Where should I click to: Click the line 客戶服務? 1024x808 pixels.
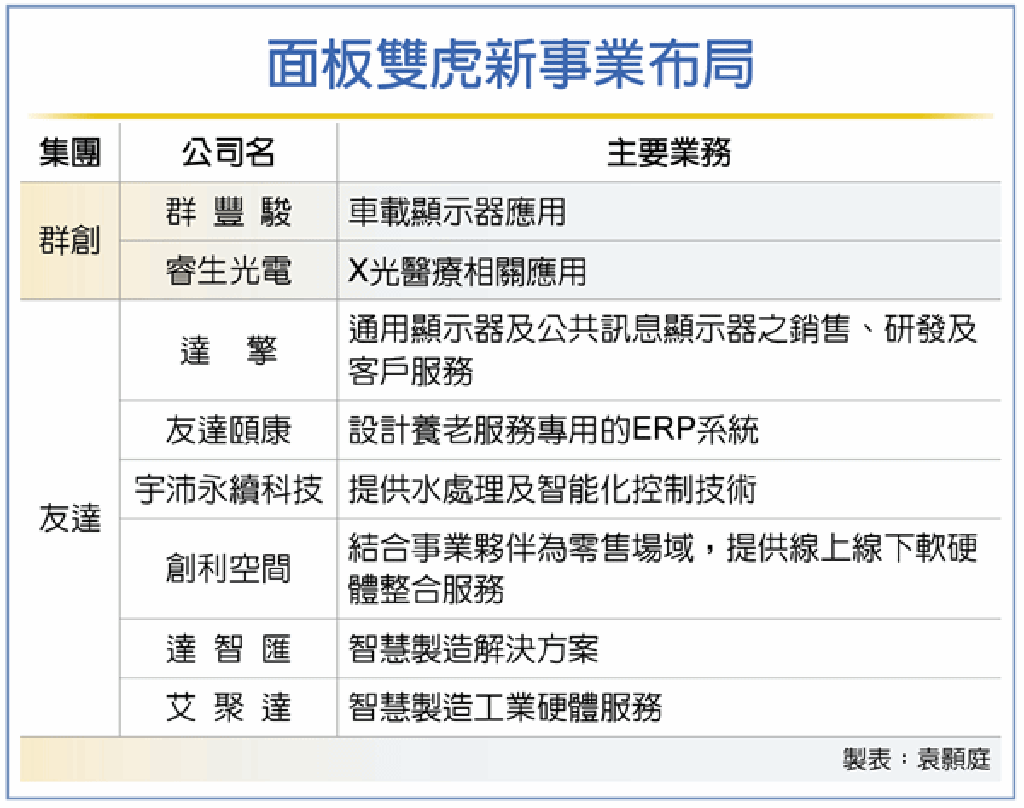411,372
